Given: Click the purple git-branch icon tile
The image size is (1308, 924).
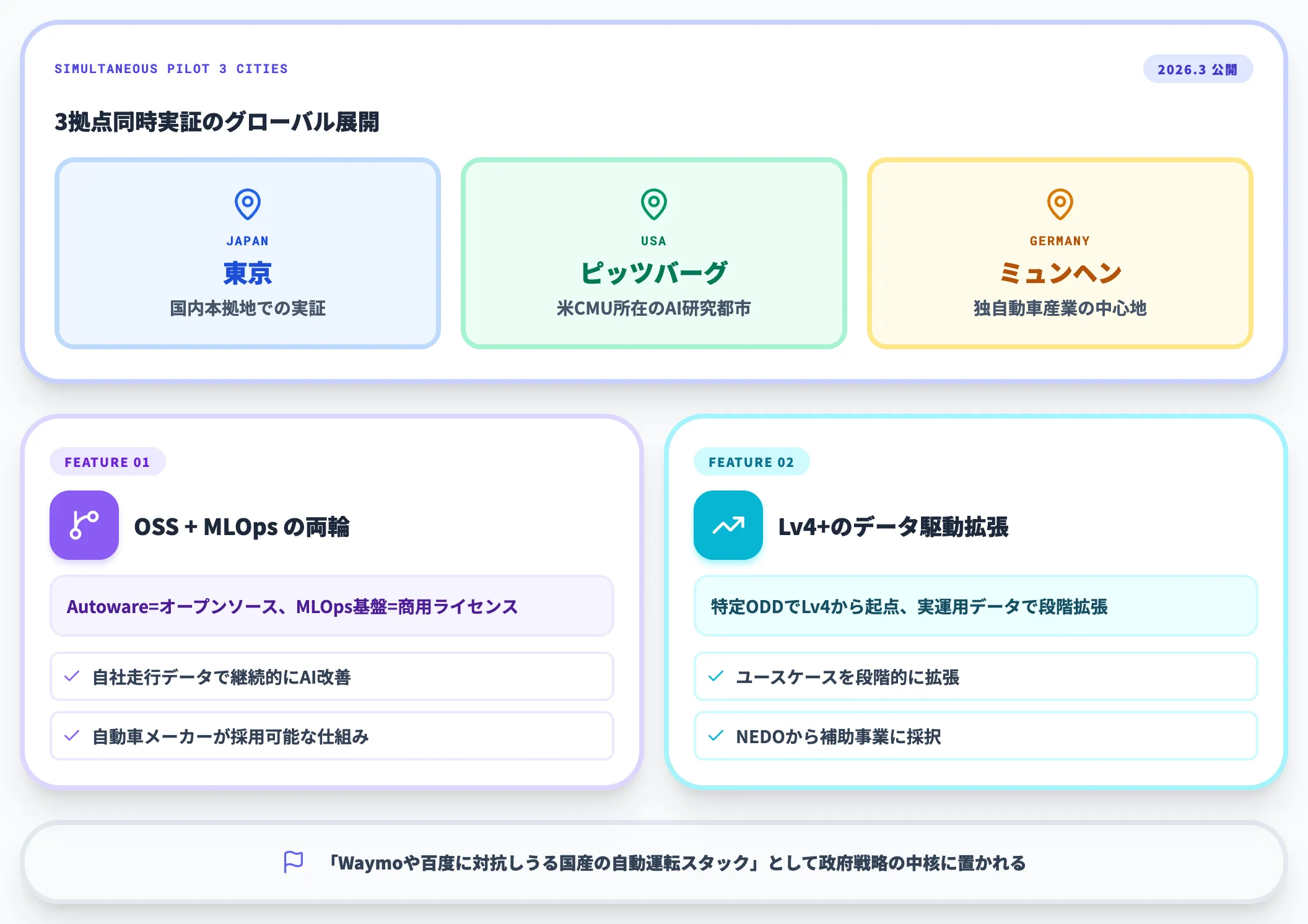Looking at the screenshot, I should [x=84, y=525].
